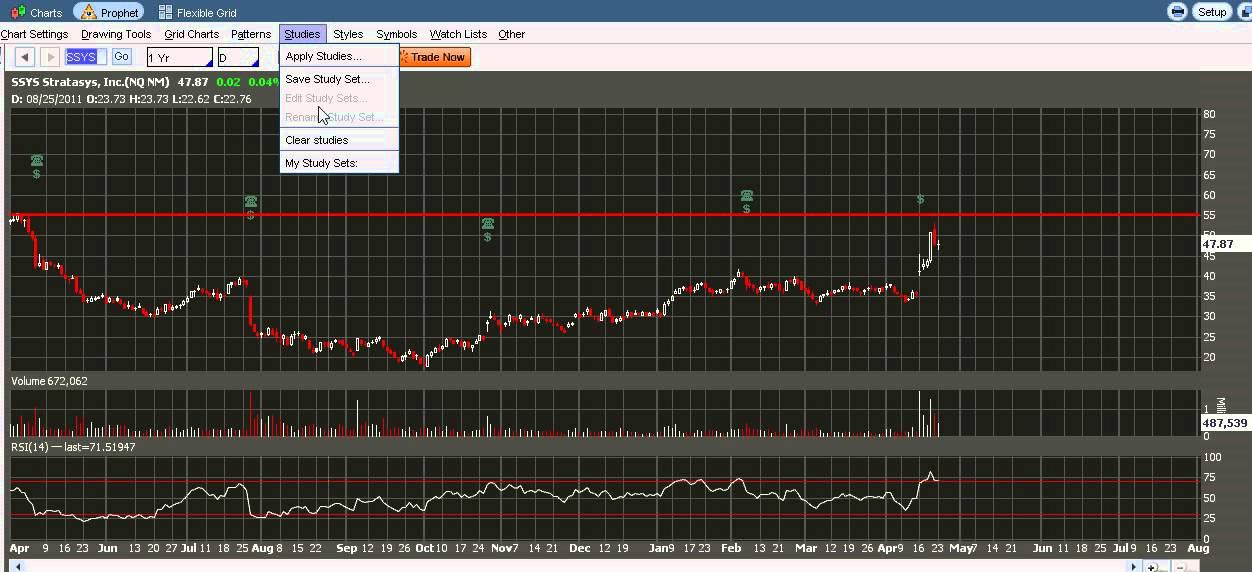
Task: Click the February dollar icon
Action: pos(747,209)
